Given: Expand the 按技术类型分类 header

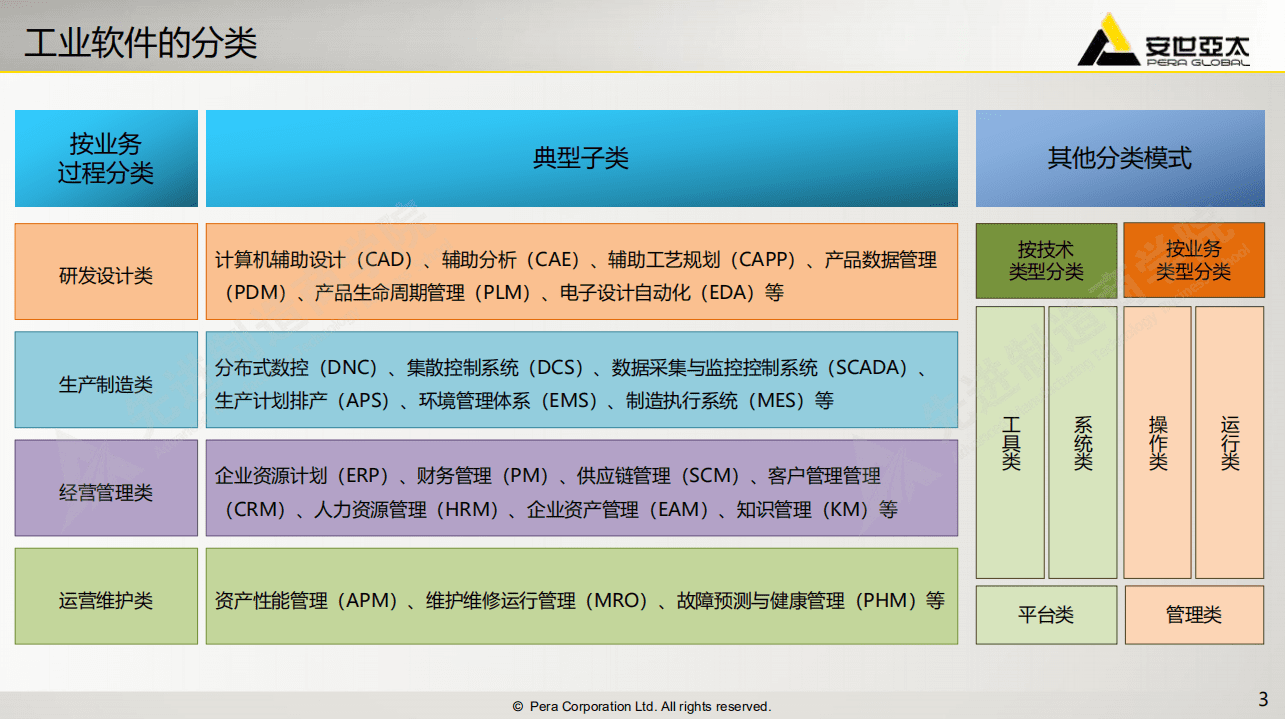Looking at the screenshot, I should point(1046,261).
